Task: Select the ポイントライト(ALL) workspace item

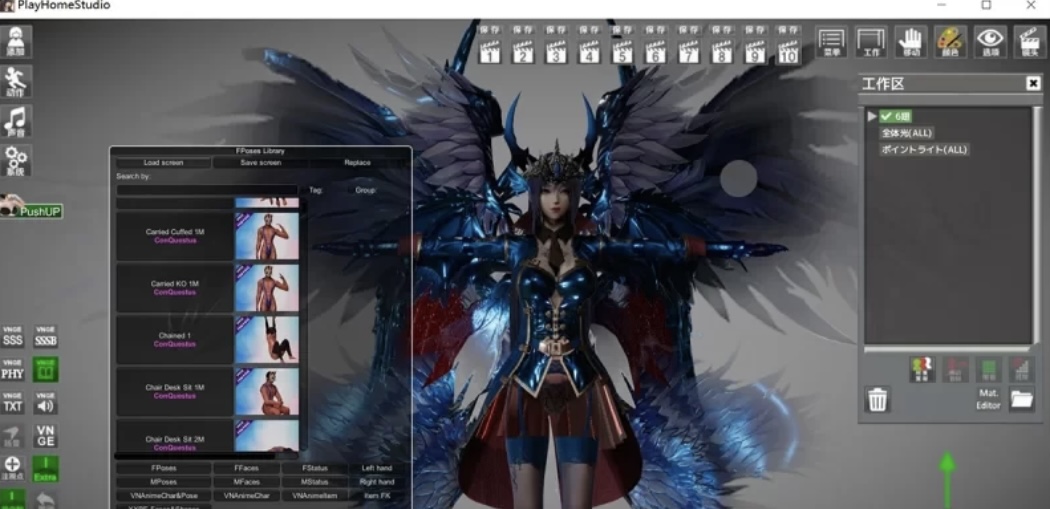Action: [x=924, y=150]
